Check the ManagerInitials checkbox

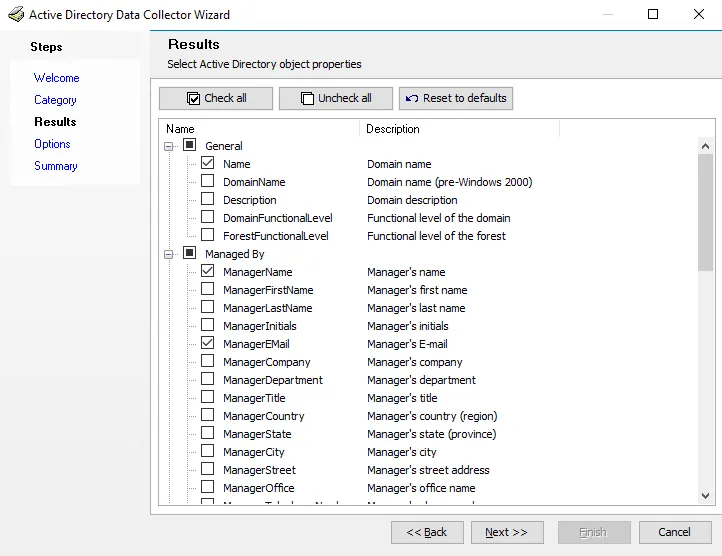pos(208,324)
